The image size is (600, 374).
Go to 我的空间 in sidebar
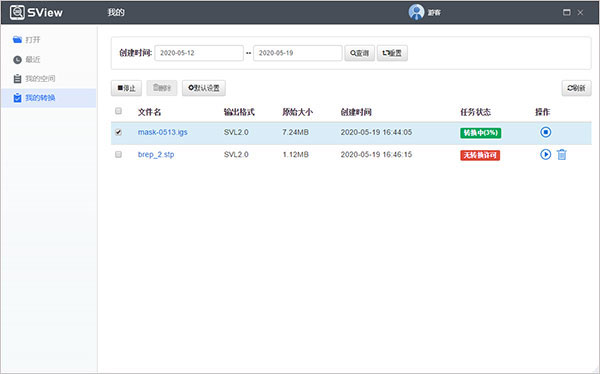49,78
